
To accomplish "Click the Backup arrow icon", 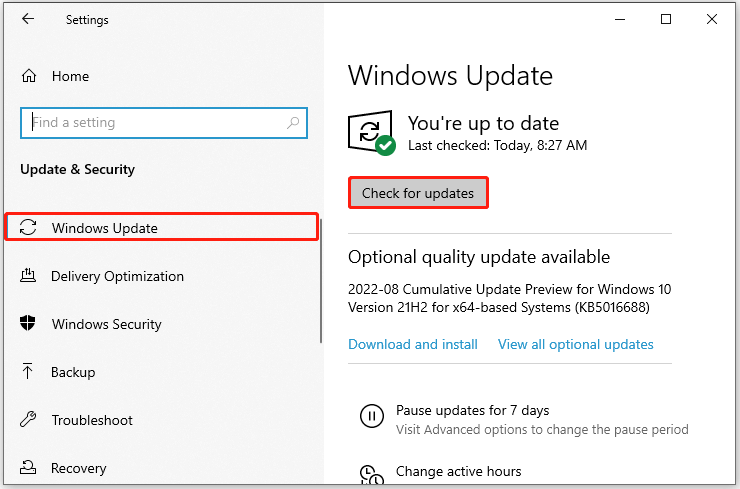I will 28,372.
